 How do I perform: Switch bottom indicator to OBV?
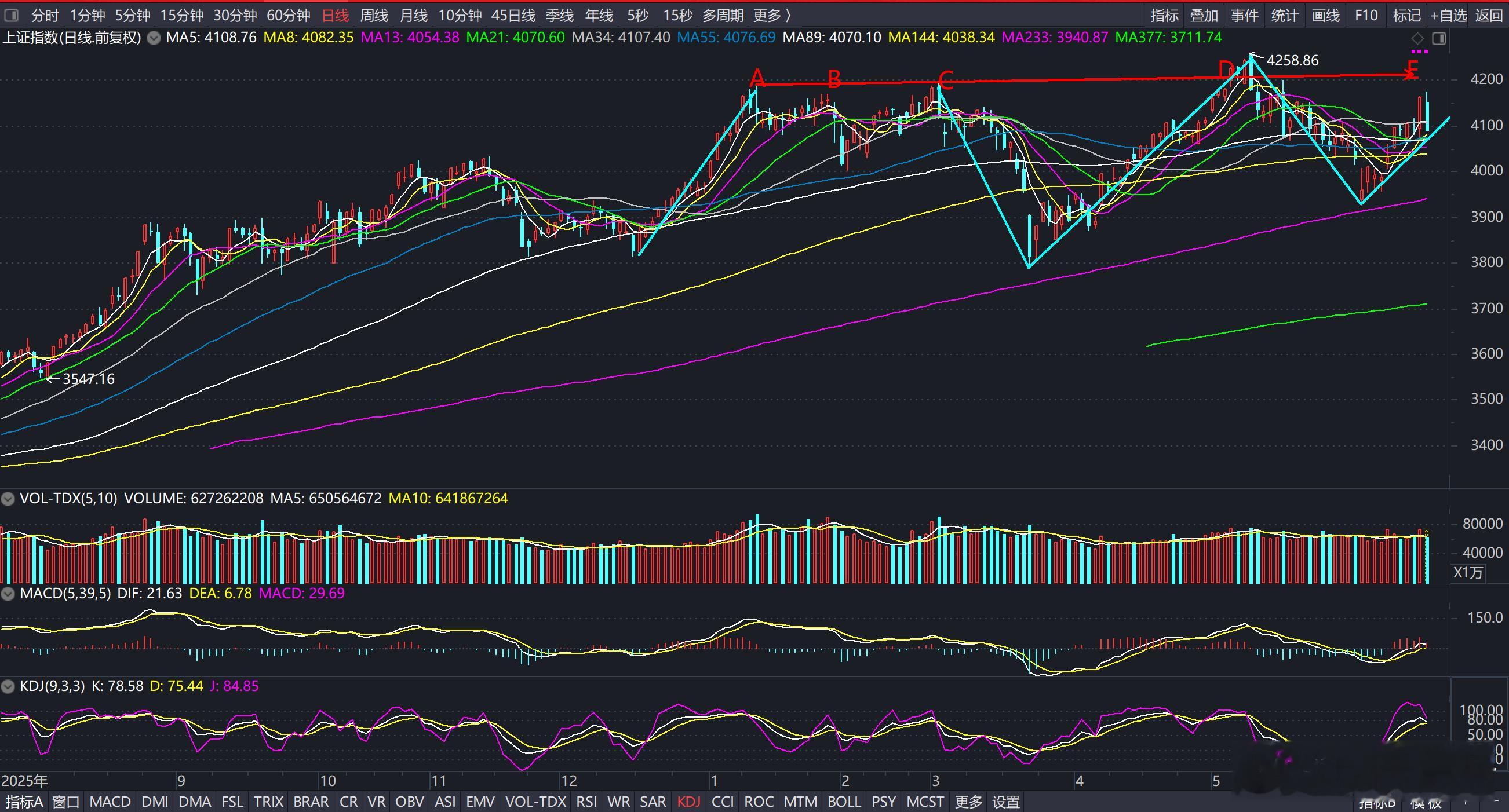(x=410, y=802)
